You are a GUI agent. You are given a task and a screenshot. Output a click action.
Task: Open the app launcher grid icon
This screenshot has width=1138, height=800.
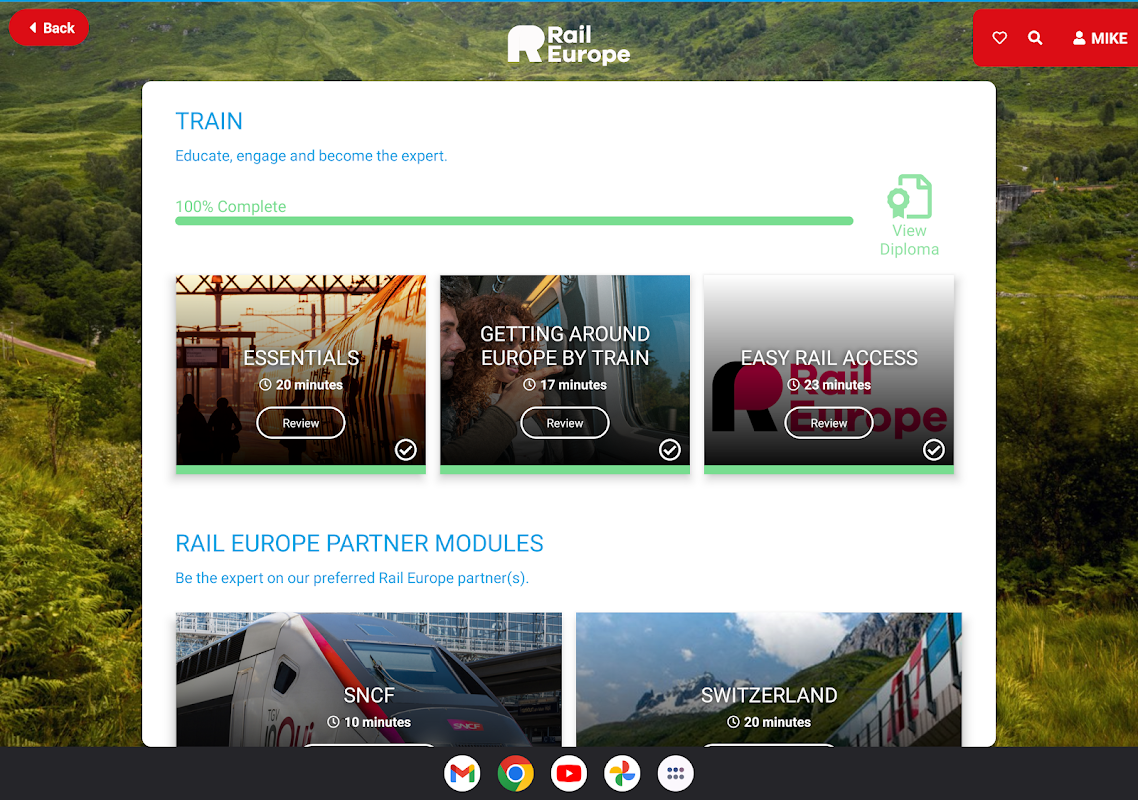point(676,774)
